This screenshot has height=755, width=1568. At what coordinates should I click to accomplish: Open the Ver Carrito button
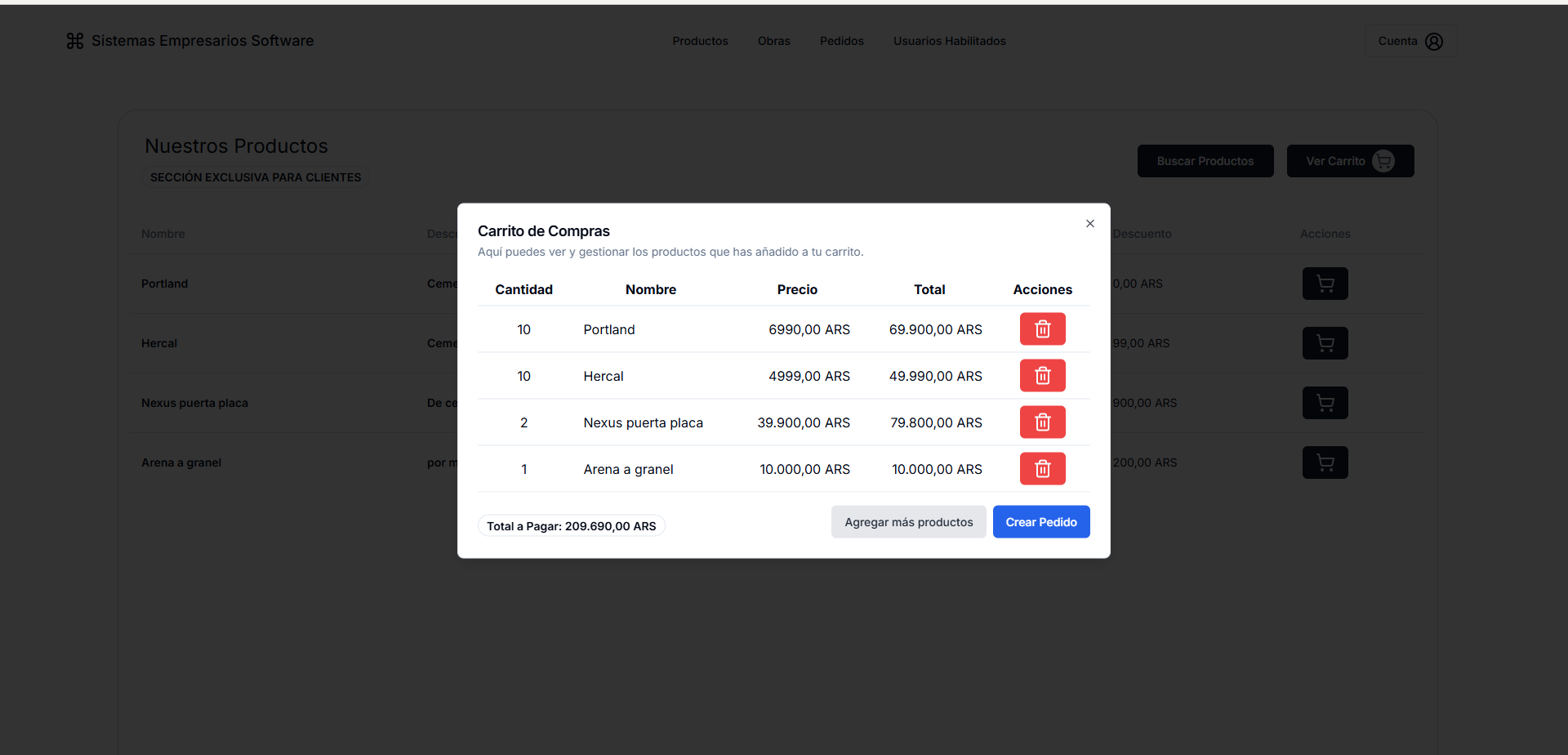click(1349, 161)
